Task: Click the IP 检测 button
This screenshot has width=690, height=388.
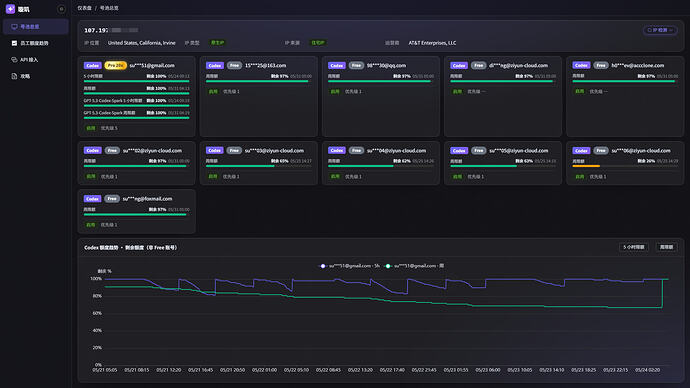Action: (660, 30)
